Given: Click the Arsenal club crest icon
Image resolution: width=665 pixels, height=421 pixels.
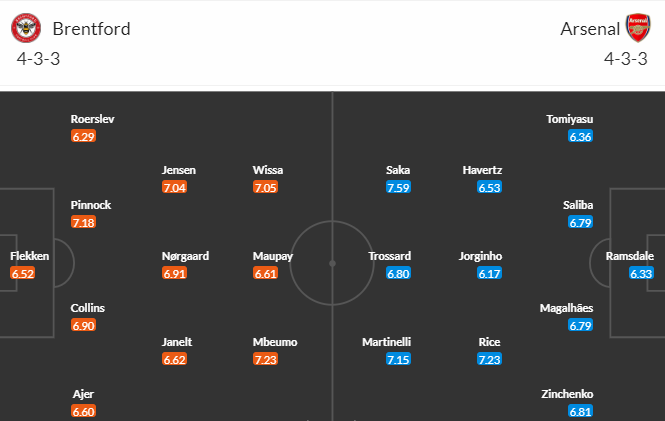Looking at the screenshot, I should click(x=638, y=28).
